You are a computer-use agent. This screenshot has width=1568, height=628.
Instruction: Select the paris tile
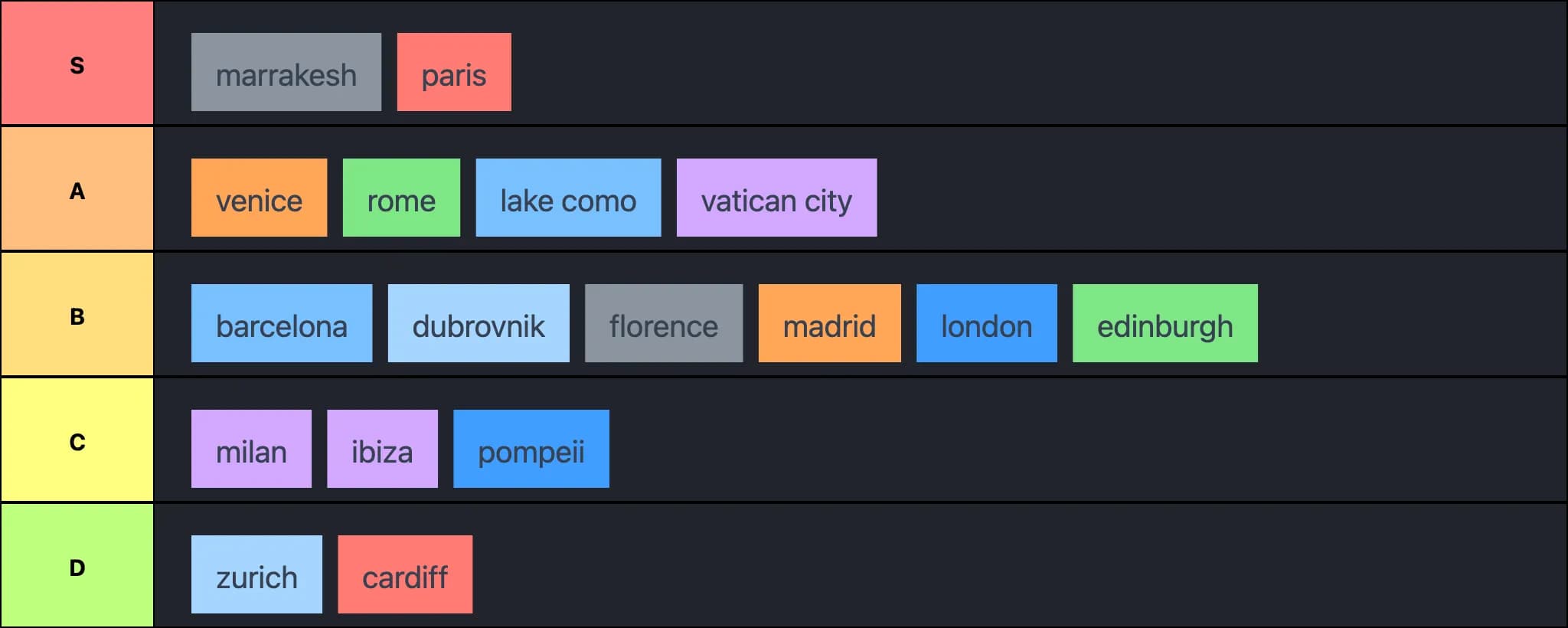454,72
